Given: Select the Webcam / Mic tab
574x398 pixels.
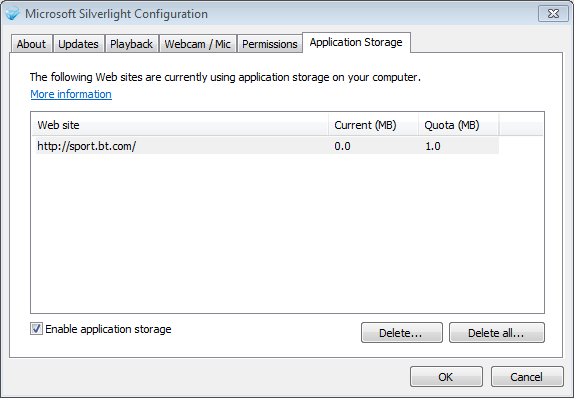Looking at the screenshot, I should [197, 44].
